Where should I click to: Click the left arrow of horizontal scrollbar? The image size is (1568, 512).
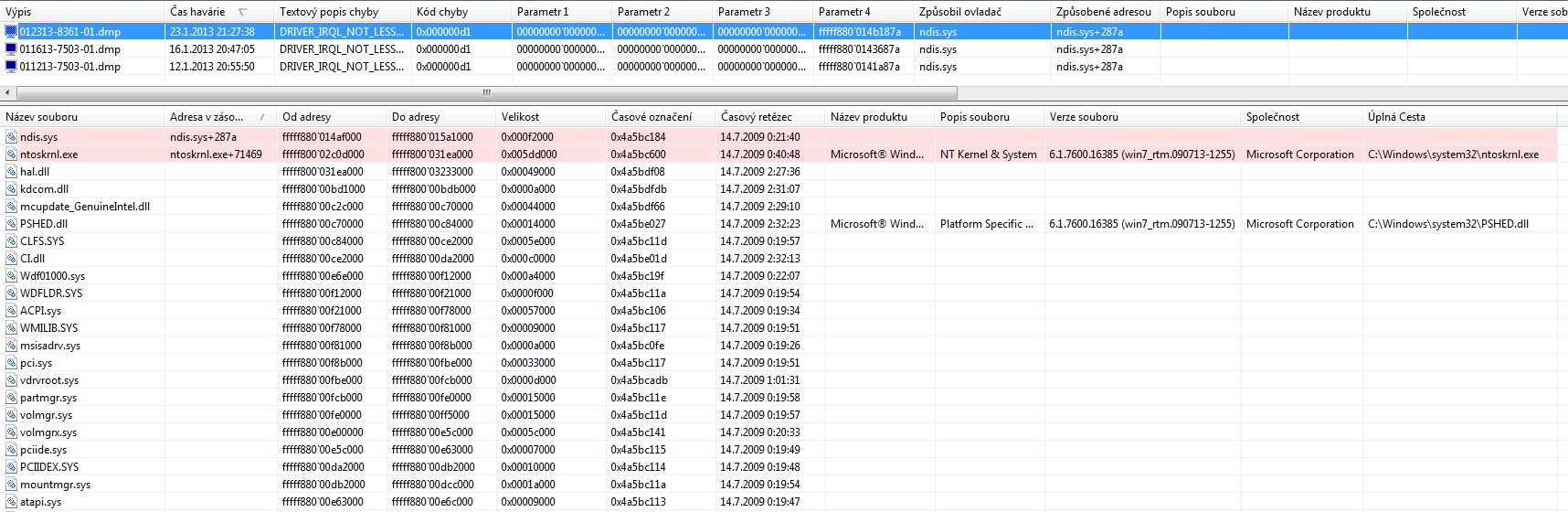pos(8,92)
